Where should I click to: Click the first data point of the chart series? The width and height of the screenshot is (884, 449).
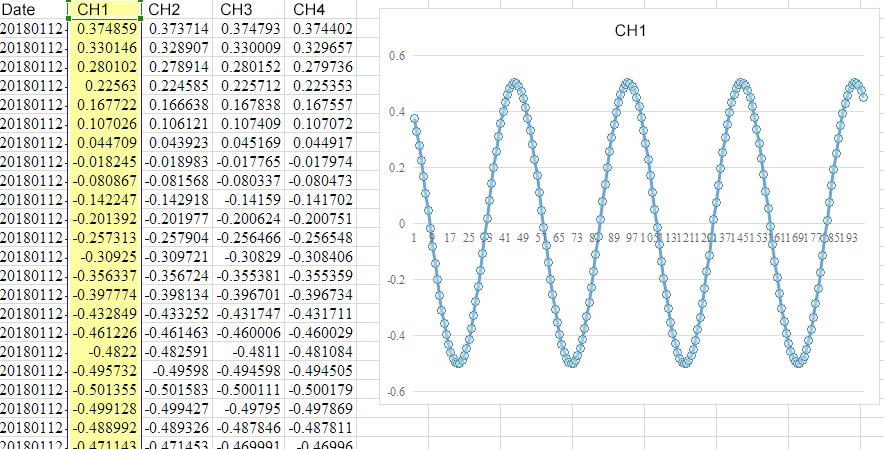coord(414,119)
